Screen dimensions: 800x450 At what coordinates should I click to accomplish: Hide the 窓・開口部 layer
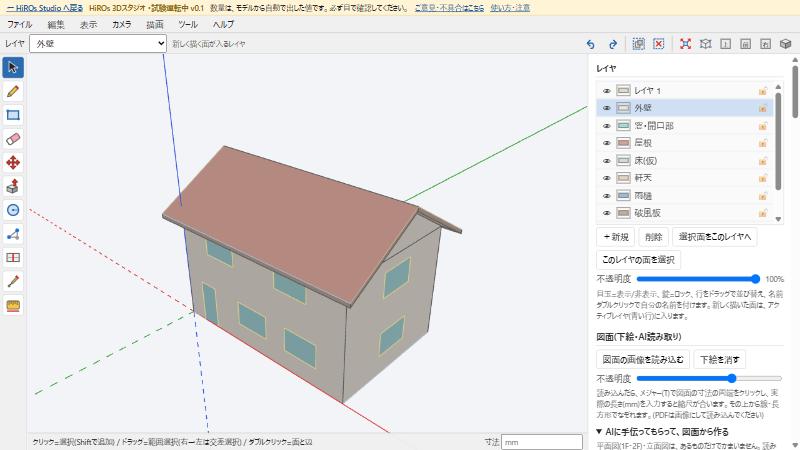pos(607,126)
